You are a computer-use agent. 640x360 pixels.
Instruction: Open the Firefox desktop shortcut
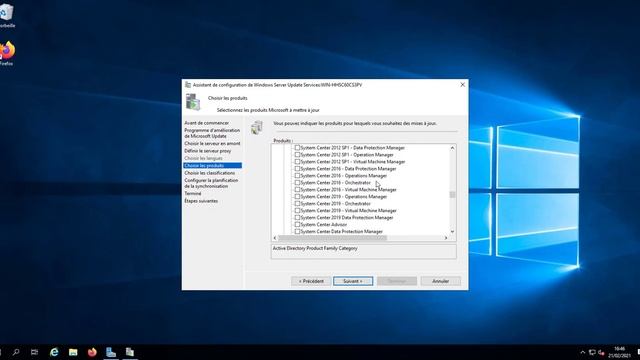[x=7, y=53]
